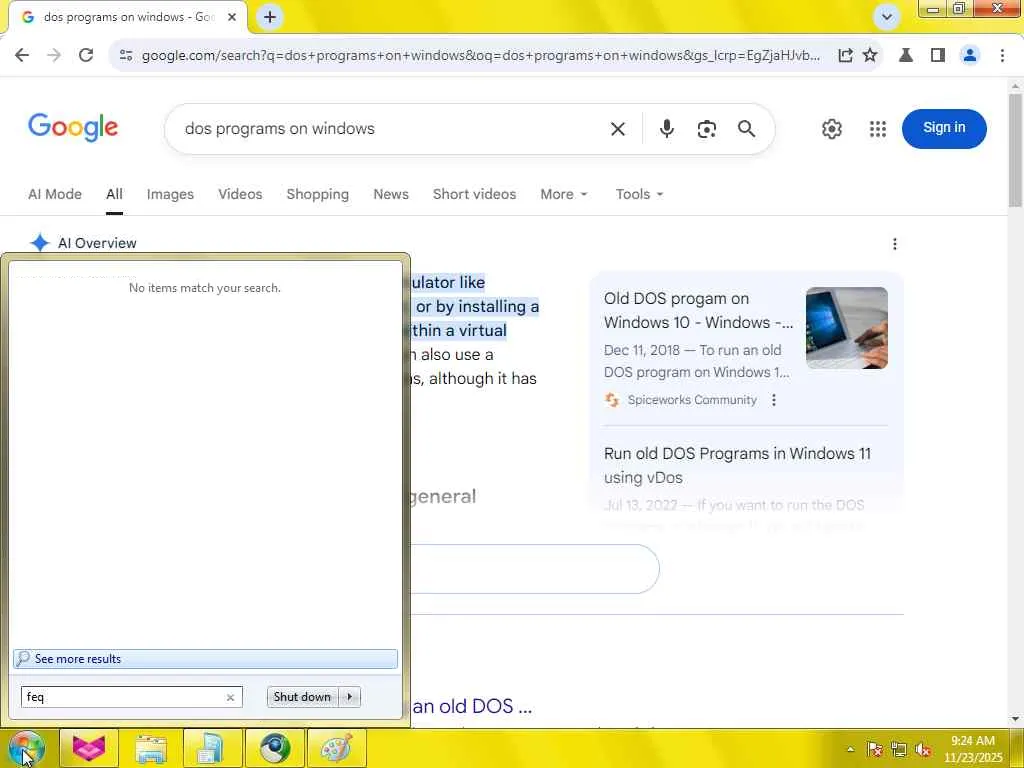Screen dimensions: 1024x768
Task: Select the Images tab
Action: 170,195
